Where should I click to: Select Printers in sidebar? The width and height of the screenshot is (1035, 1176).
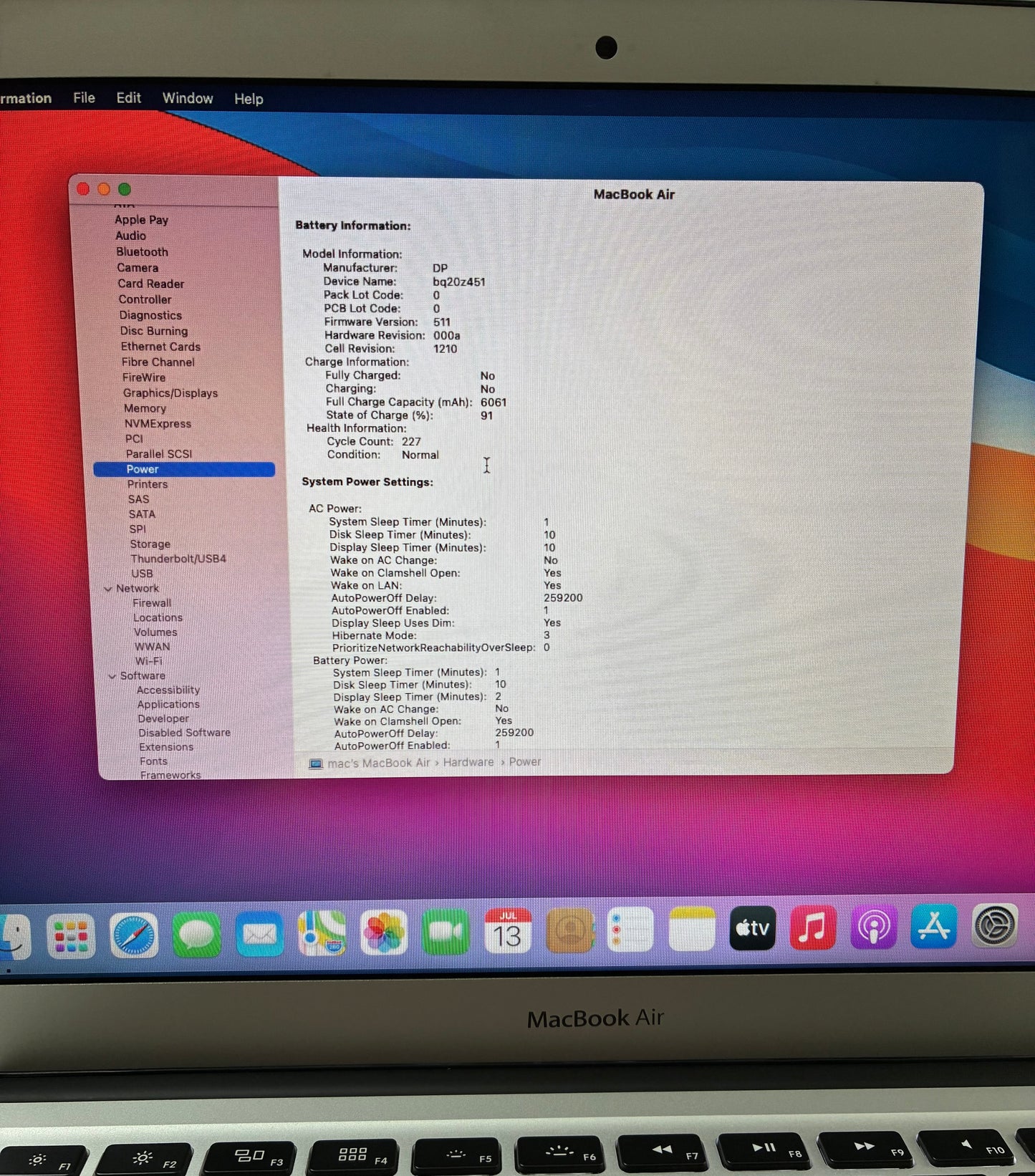tap(147, 484)
